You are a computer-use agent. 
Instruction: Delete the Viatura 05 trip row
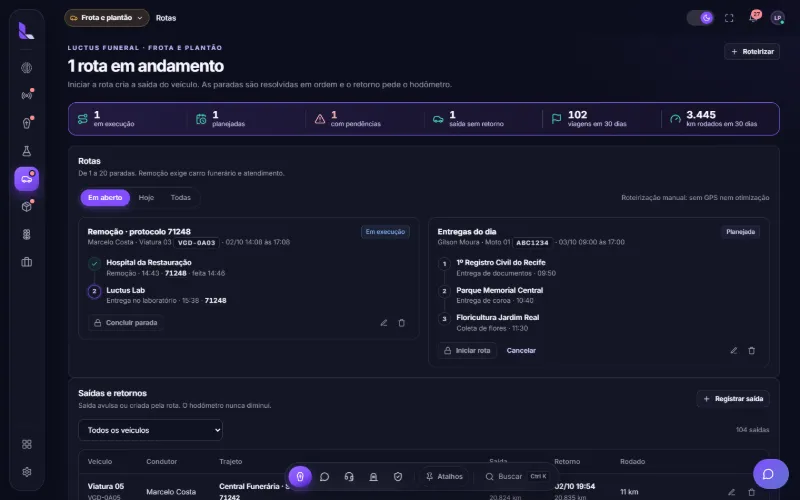click(752, 492)
